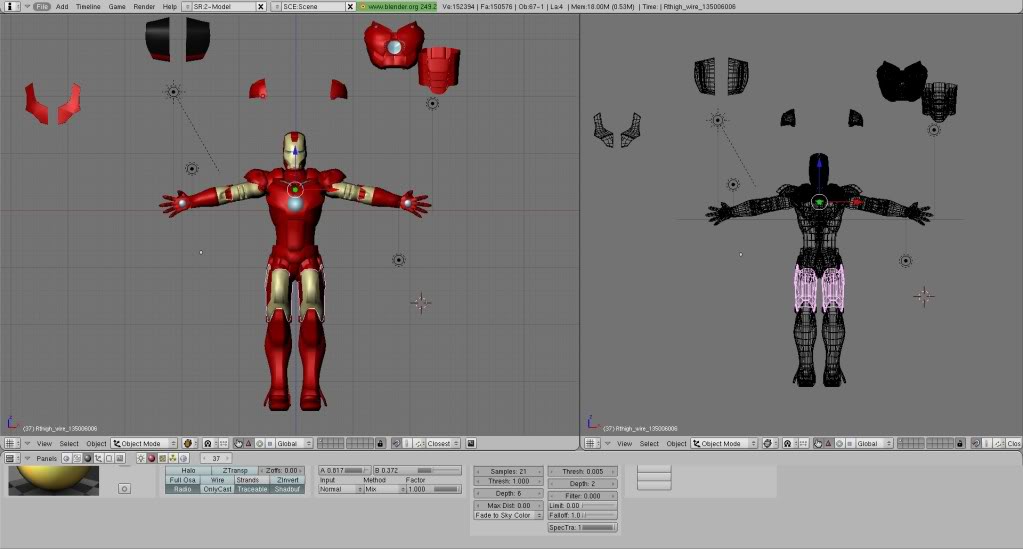Toggle the Wire material option

click(x=217, y=480)
